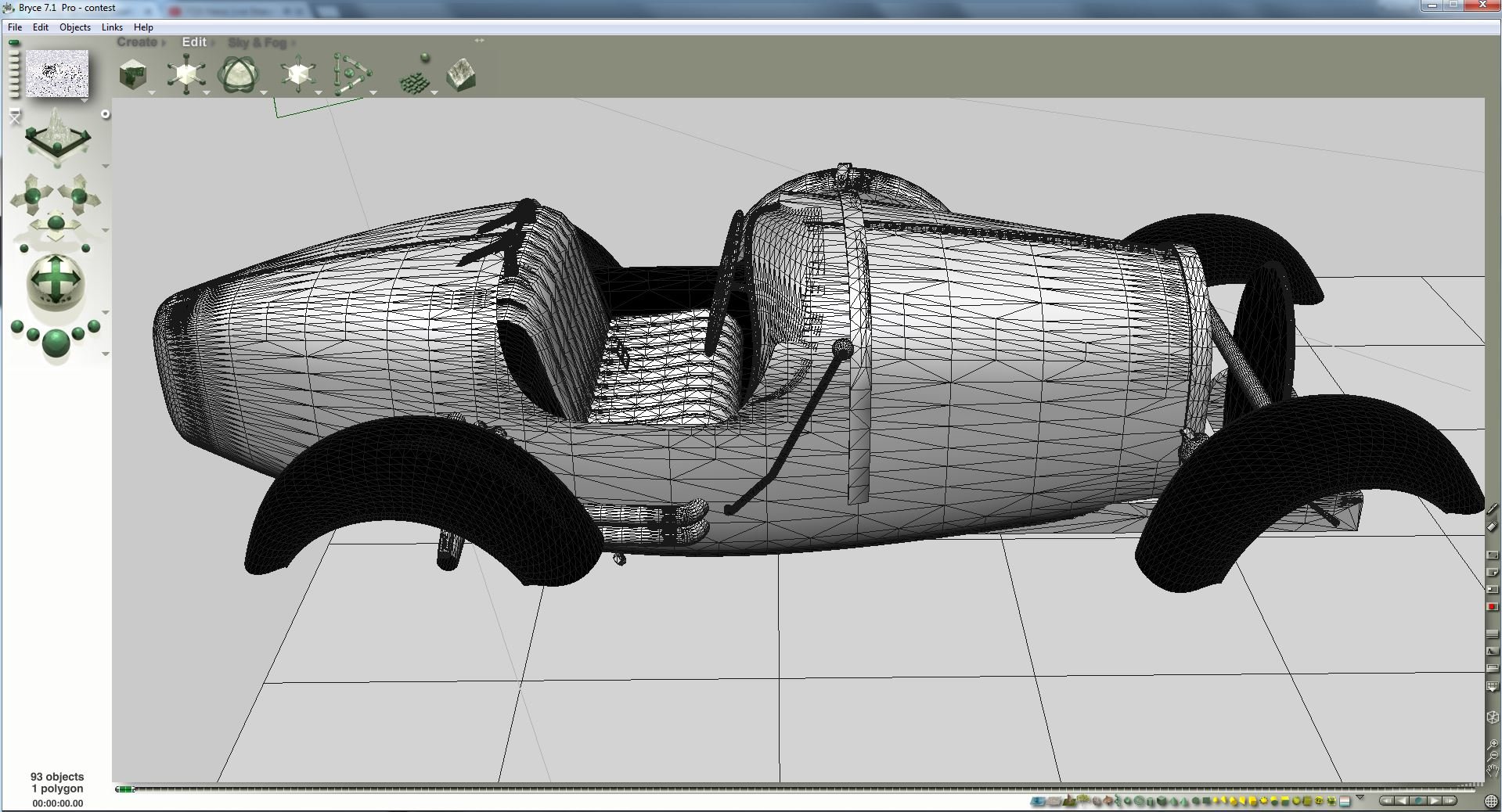Screen dimensions: 1502x812
Task: Click the Zoom Out magnifier icon
Action: (1493, 756)
